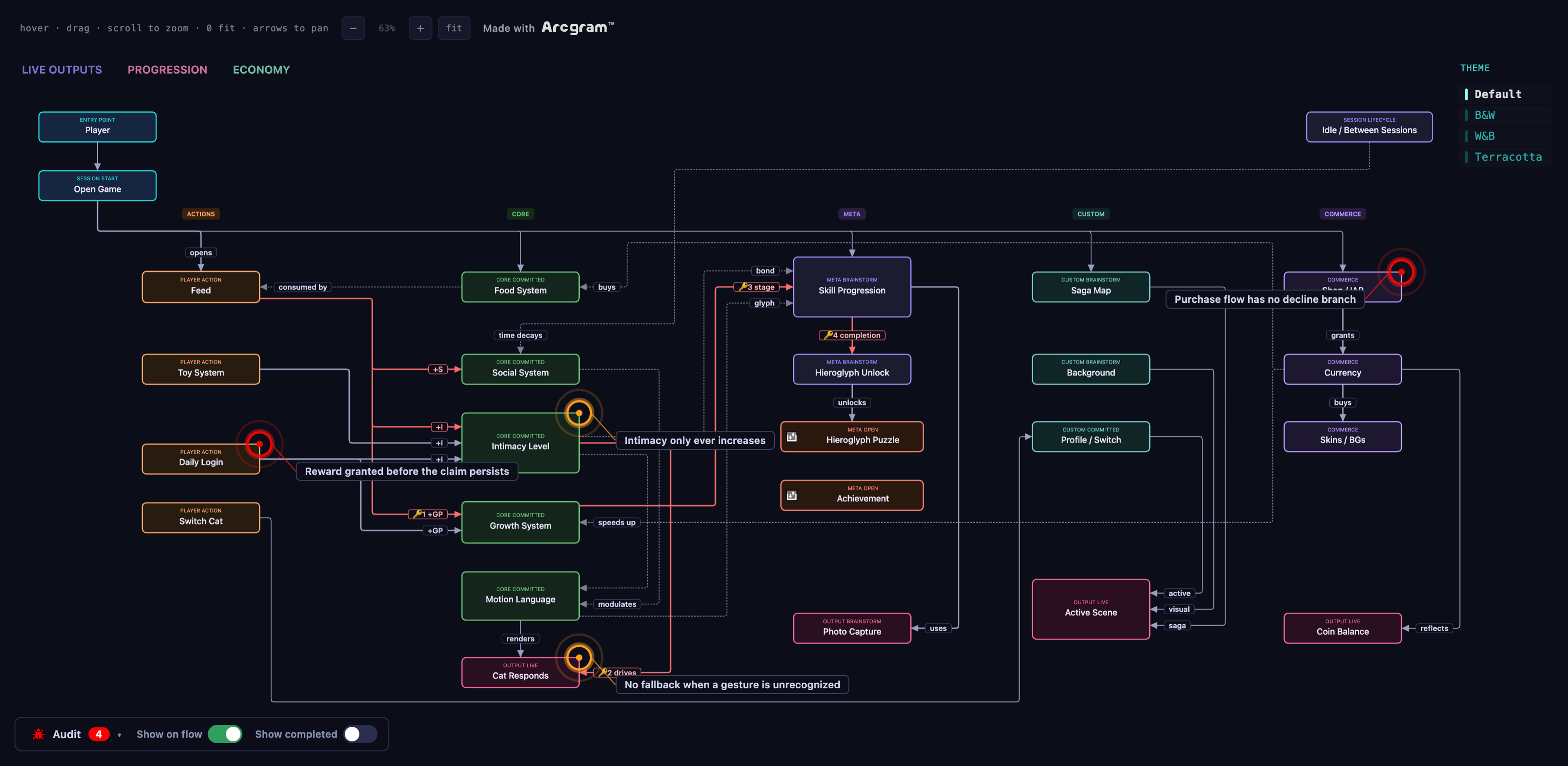Click the 'modulates' edge label
Screen dimensions: 1568x766
(617, 604)
